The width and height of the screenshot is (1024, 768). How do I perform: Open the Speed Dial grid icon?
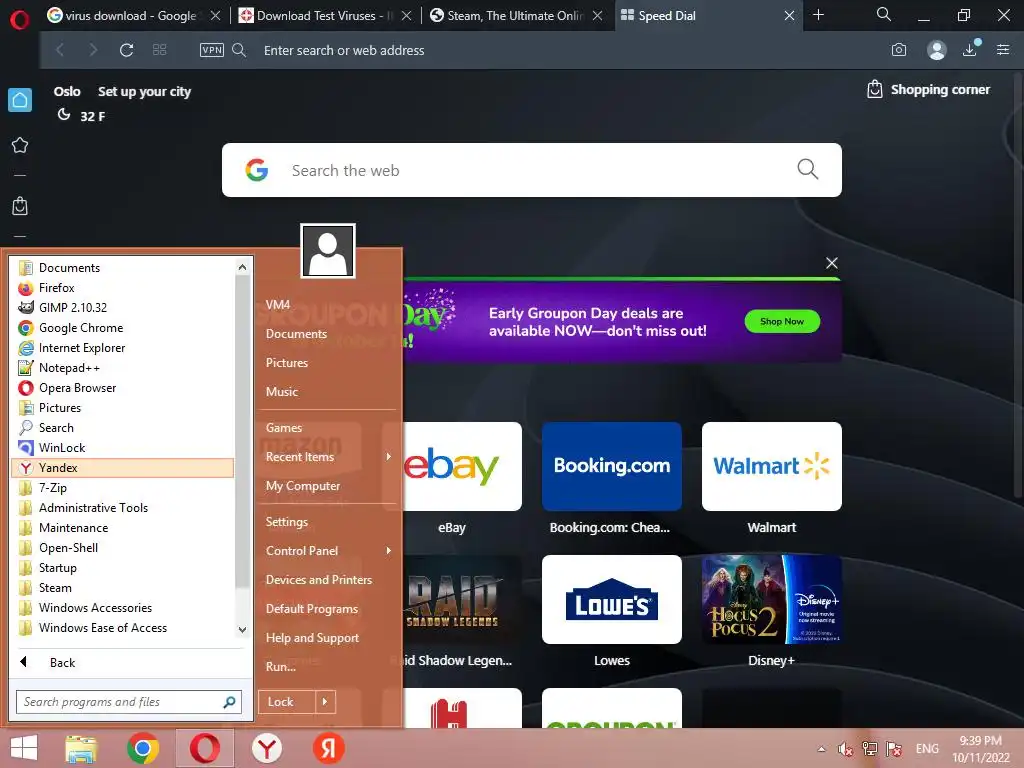click(x=159, y=50)
